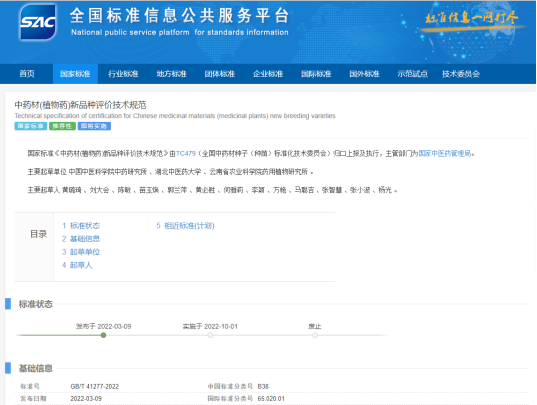
Task: Click the Chinese title 中药材(植物药)新品种评价技术规范
Action: 80,105
